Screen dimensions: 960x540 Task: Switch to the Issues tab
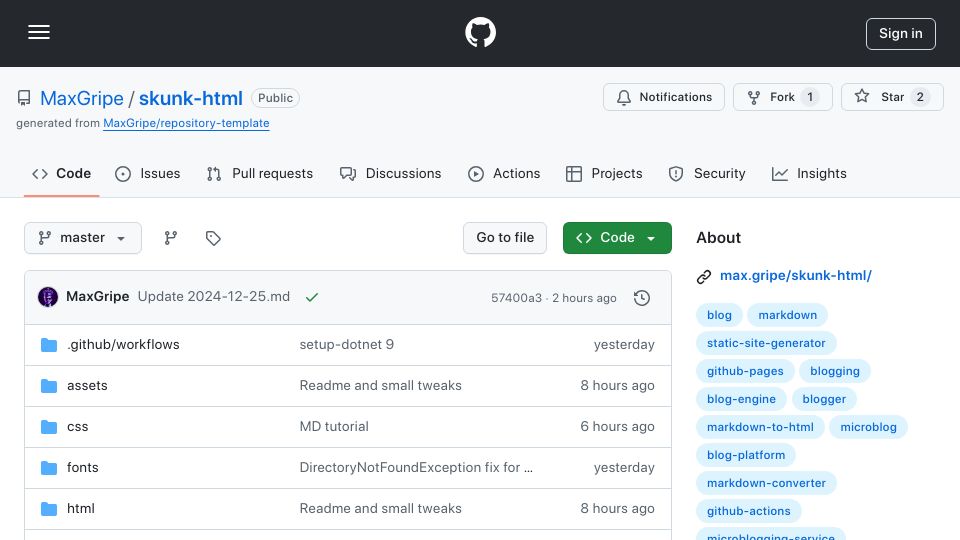148,174
